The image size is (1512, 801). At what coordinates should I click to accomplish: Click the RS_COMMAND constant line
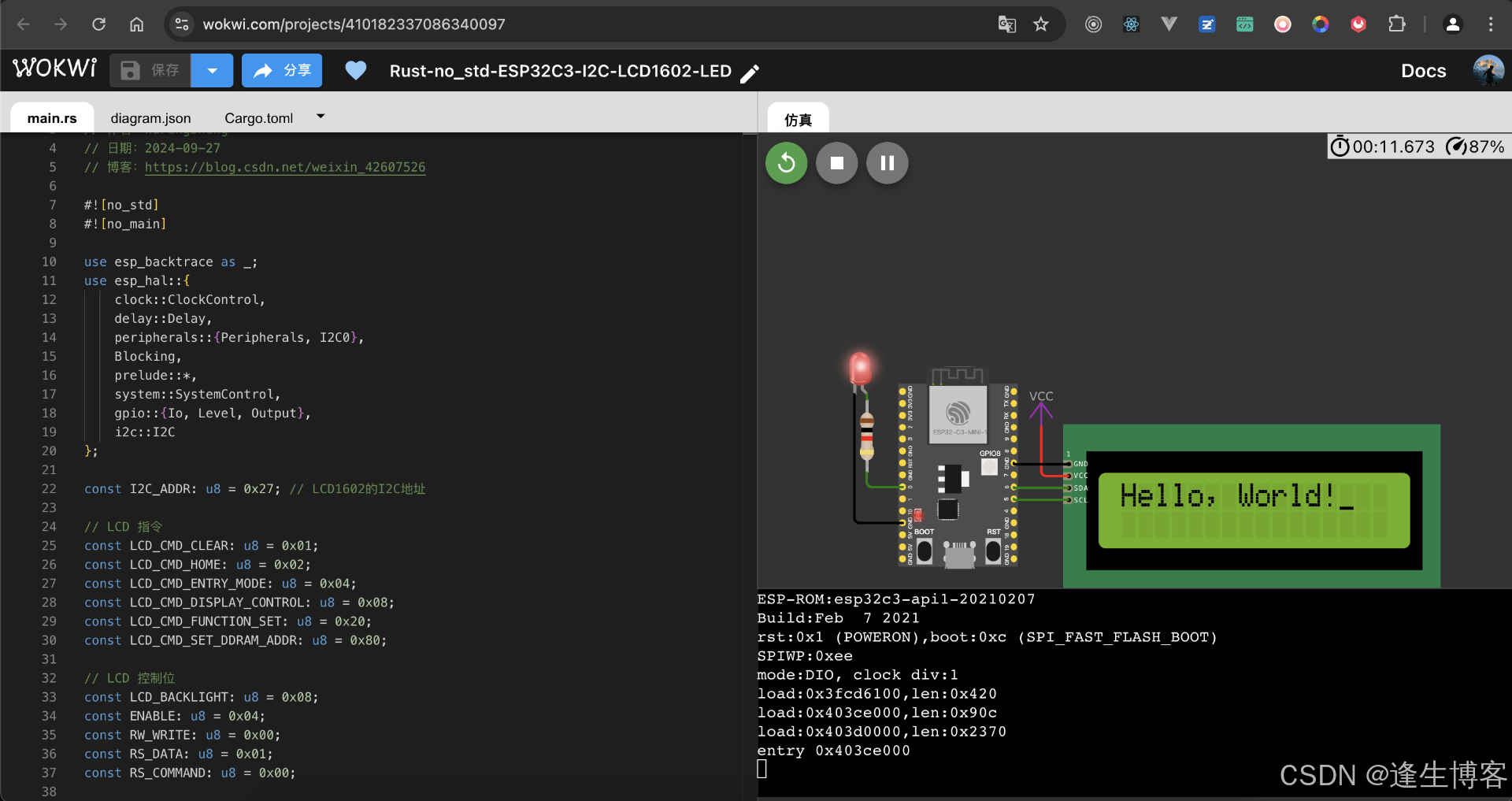pos(190,773)
